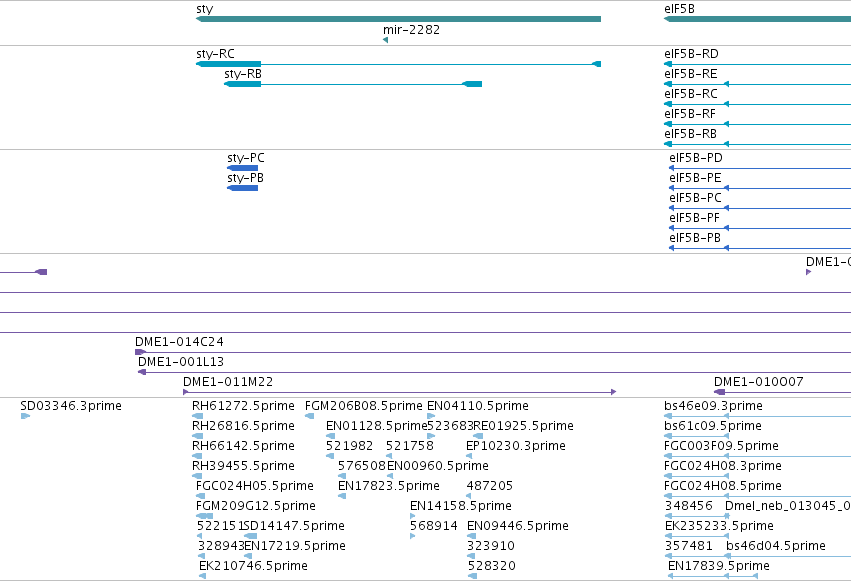Click the FGM209G12.5prime EST label
Viewport: 851px width, 581px height.
pos(256,506)
